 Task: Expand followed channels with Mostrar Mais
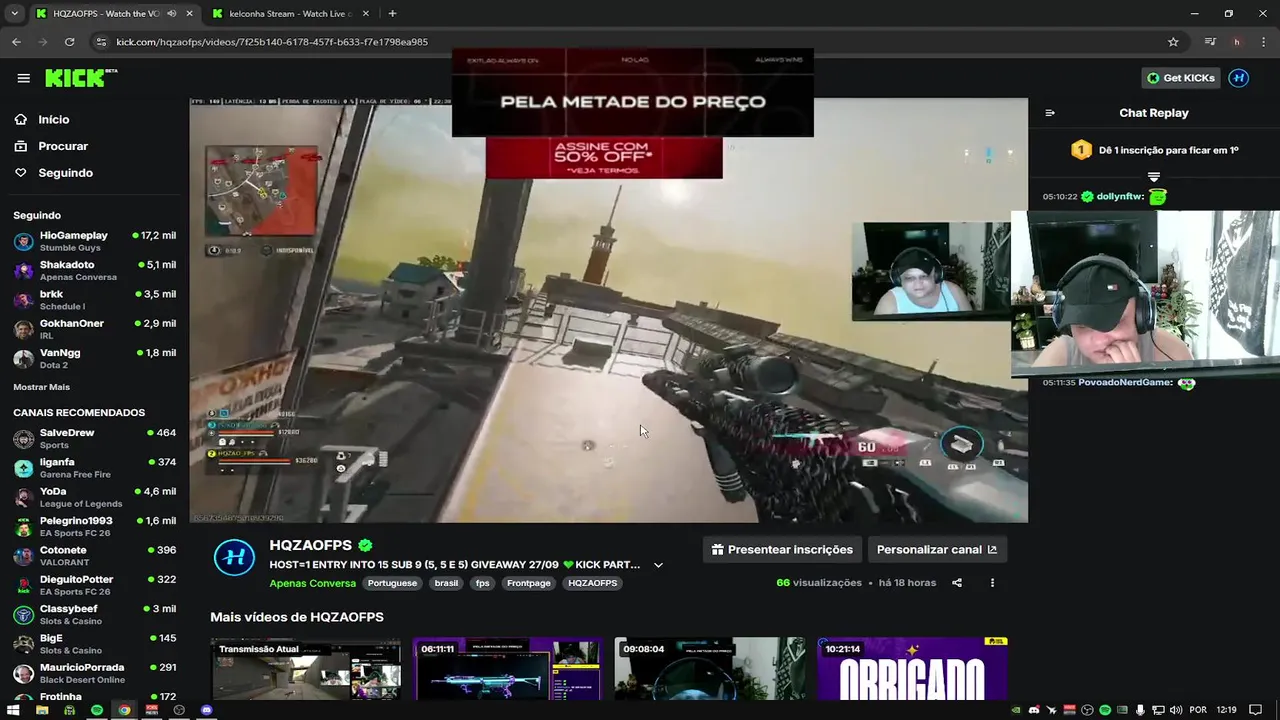41,387
